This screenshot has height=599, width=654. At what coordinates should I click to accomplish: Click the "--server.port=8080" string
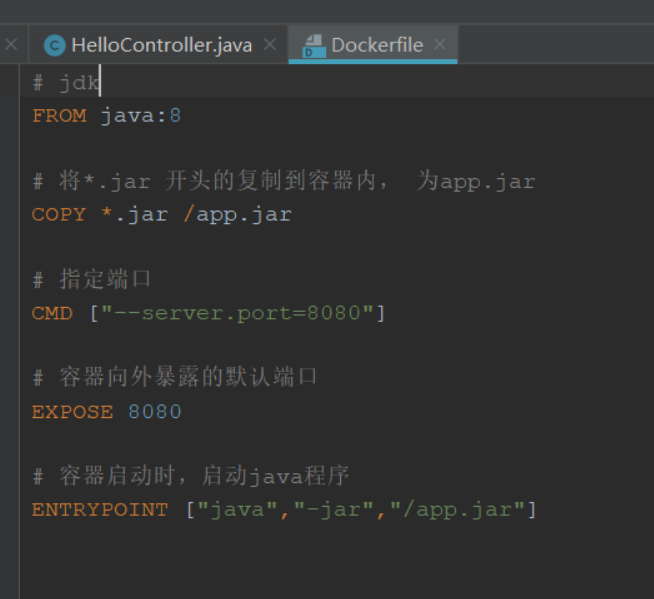point(237,313)
